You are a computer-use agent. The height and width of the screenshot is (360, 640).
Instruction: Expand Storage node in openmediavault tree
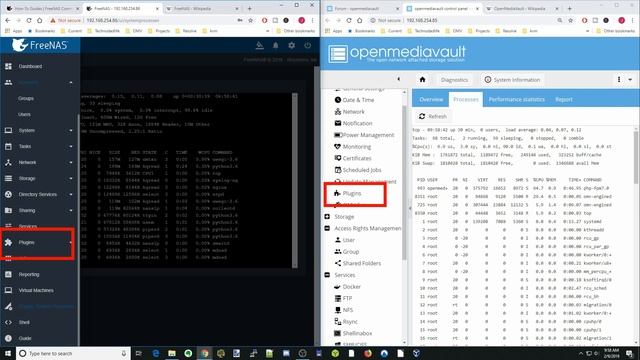327,217
